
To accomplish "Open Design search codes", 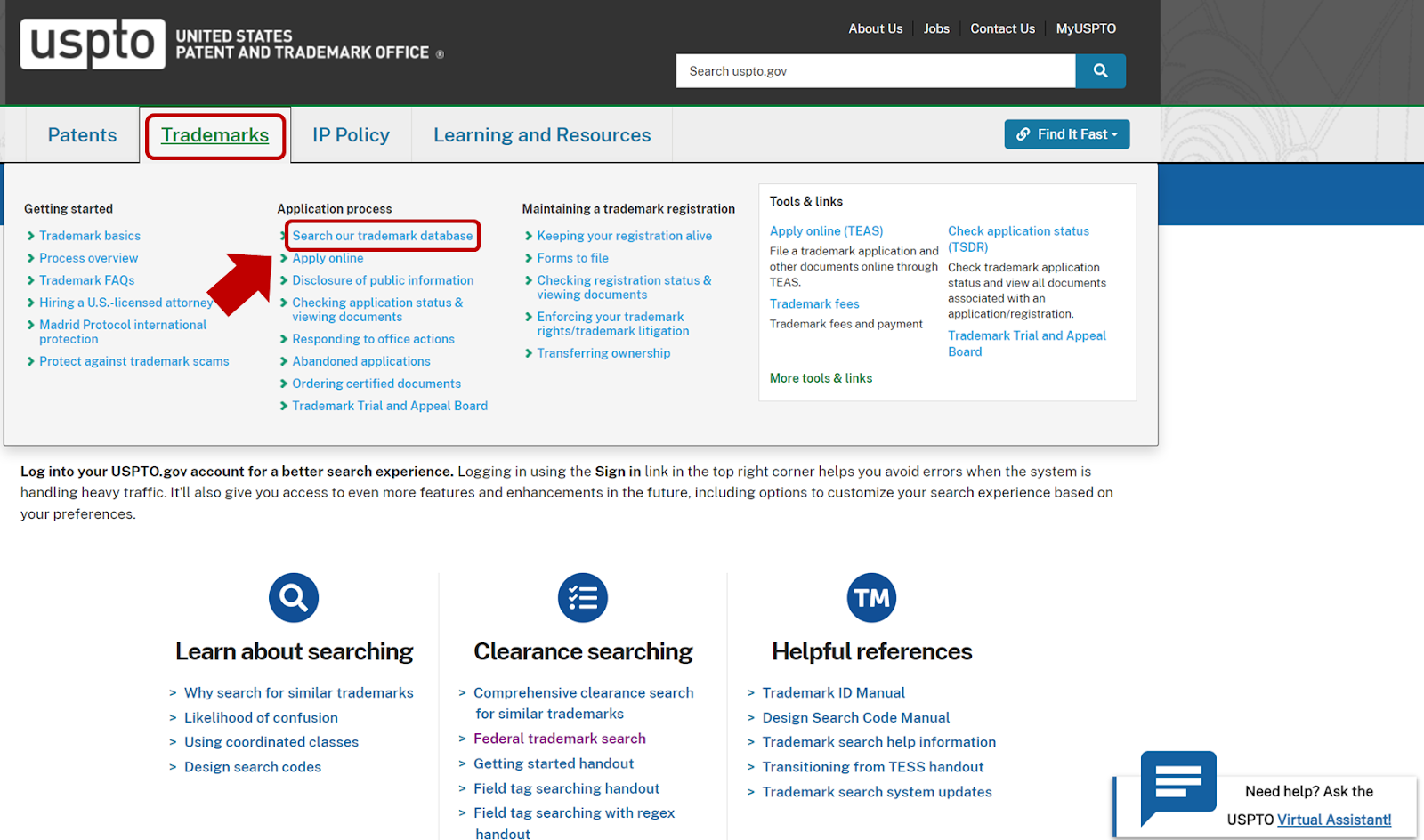I will point(253,767).
